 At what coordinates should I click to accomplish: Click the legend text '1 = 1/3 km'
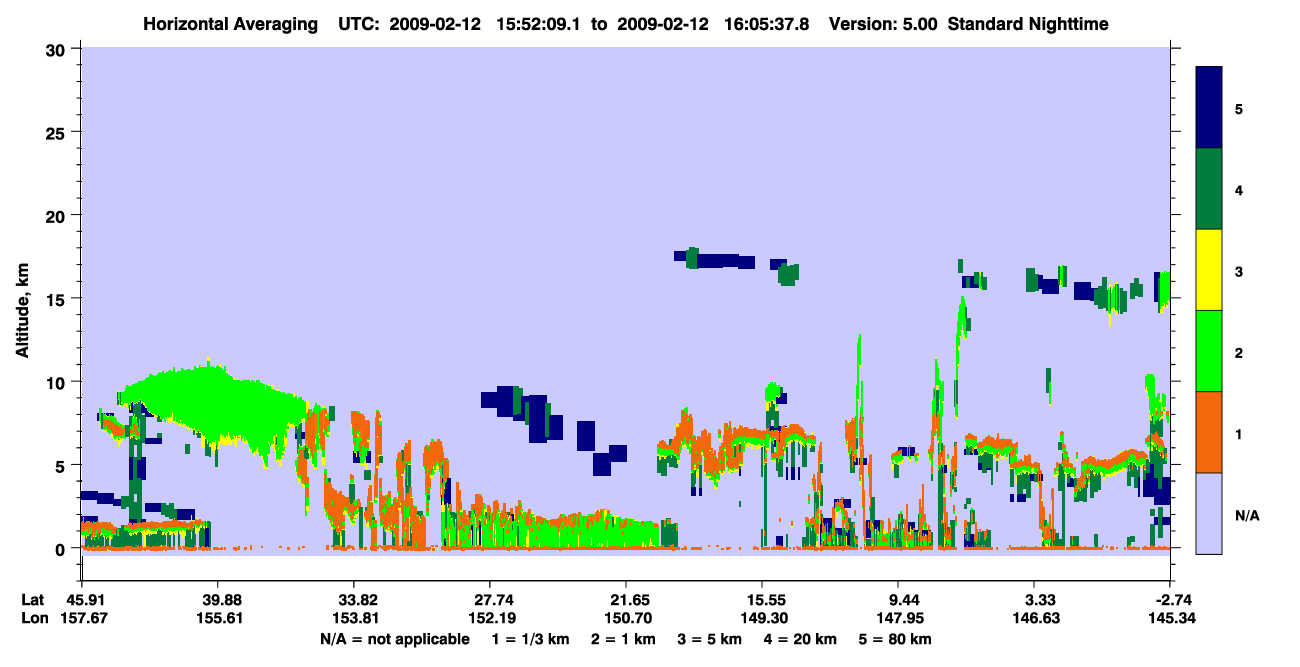coord(530,639)
